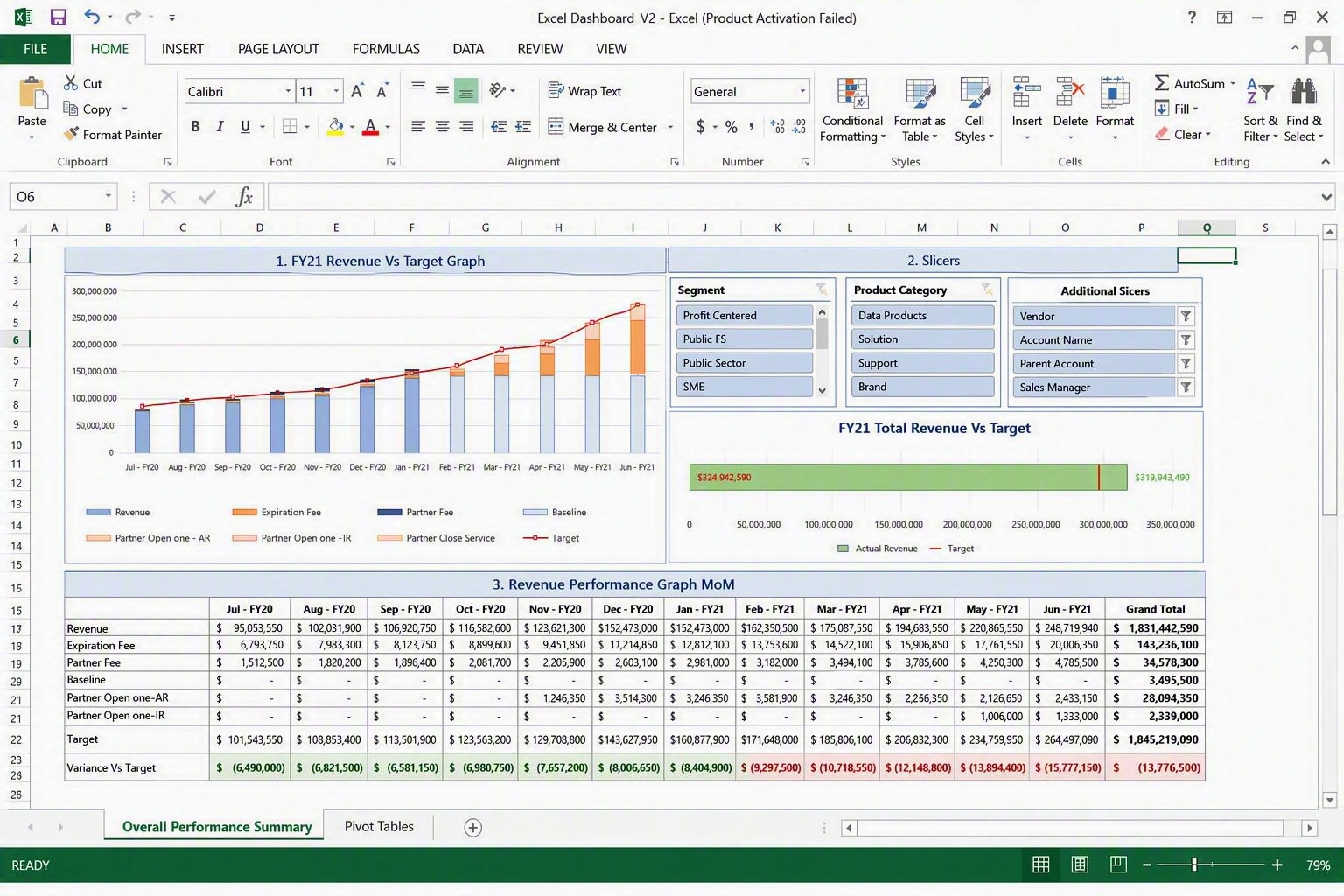
Task: Click the Save icon in quick access toolbar
Action: 59,17
